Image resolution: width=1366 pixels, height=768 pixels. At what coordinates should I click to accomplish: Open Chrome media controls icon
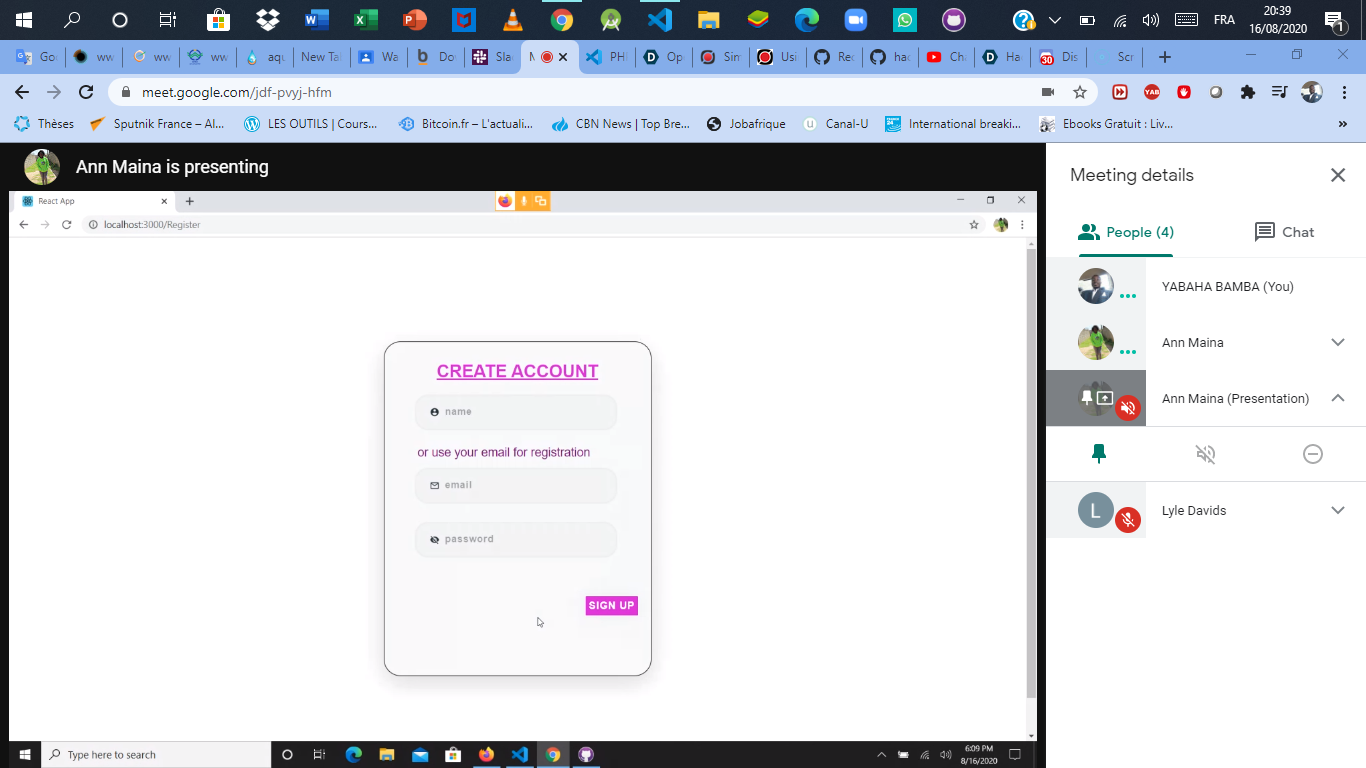(1280, 92)
